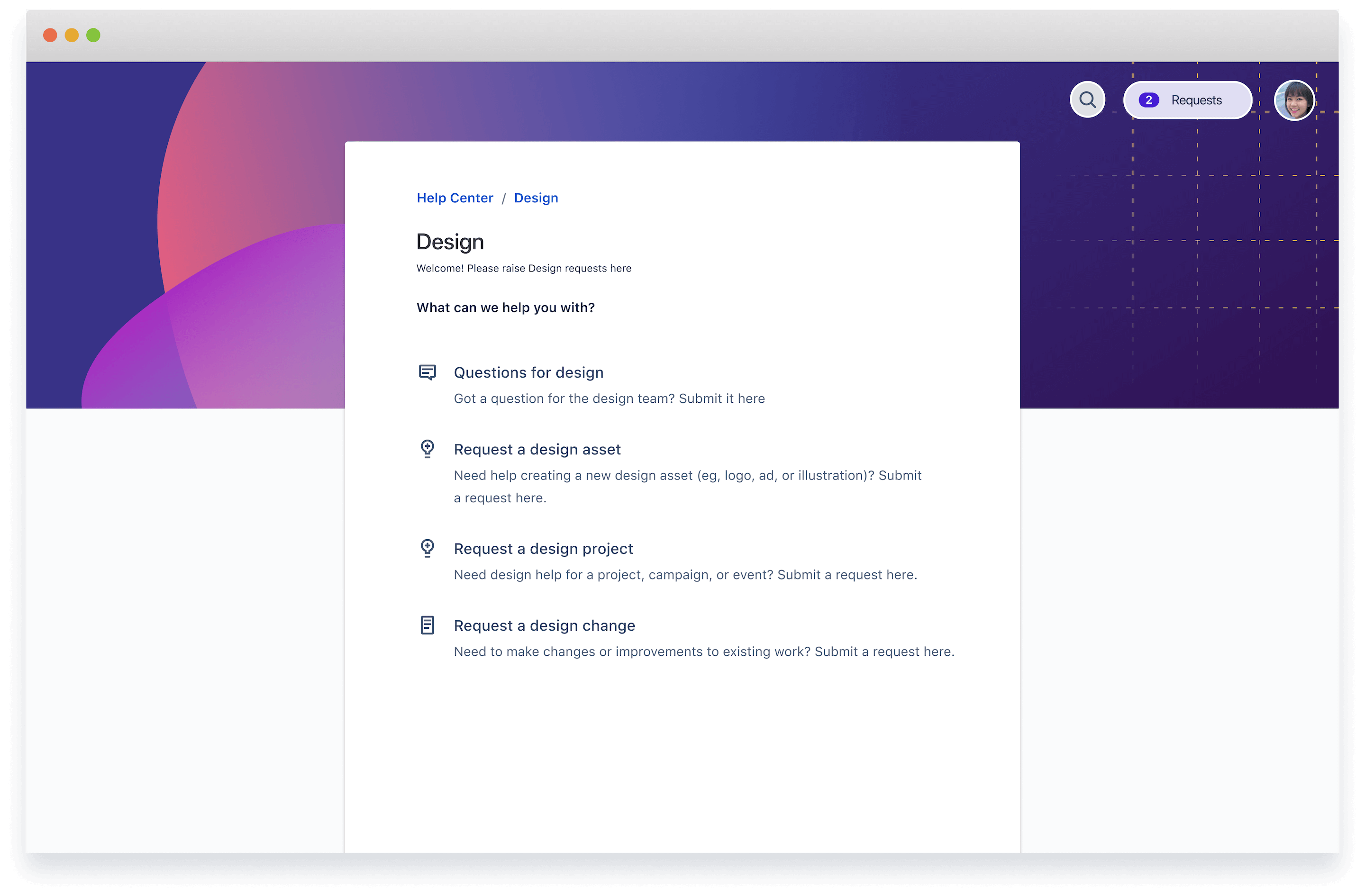The image size is (1365, 896).
Task: Click the document icon next to Request a design change
Action: 428,625
